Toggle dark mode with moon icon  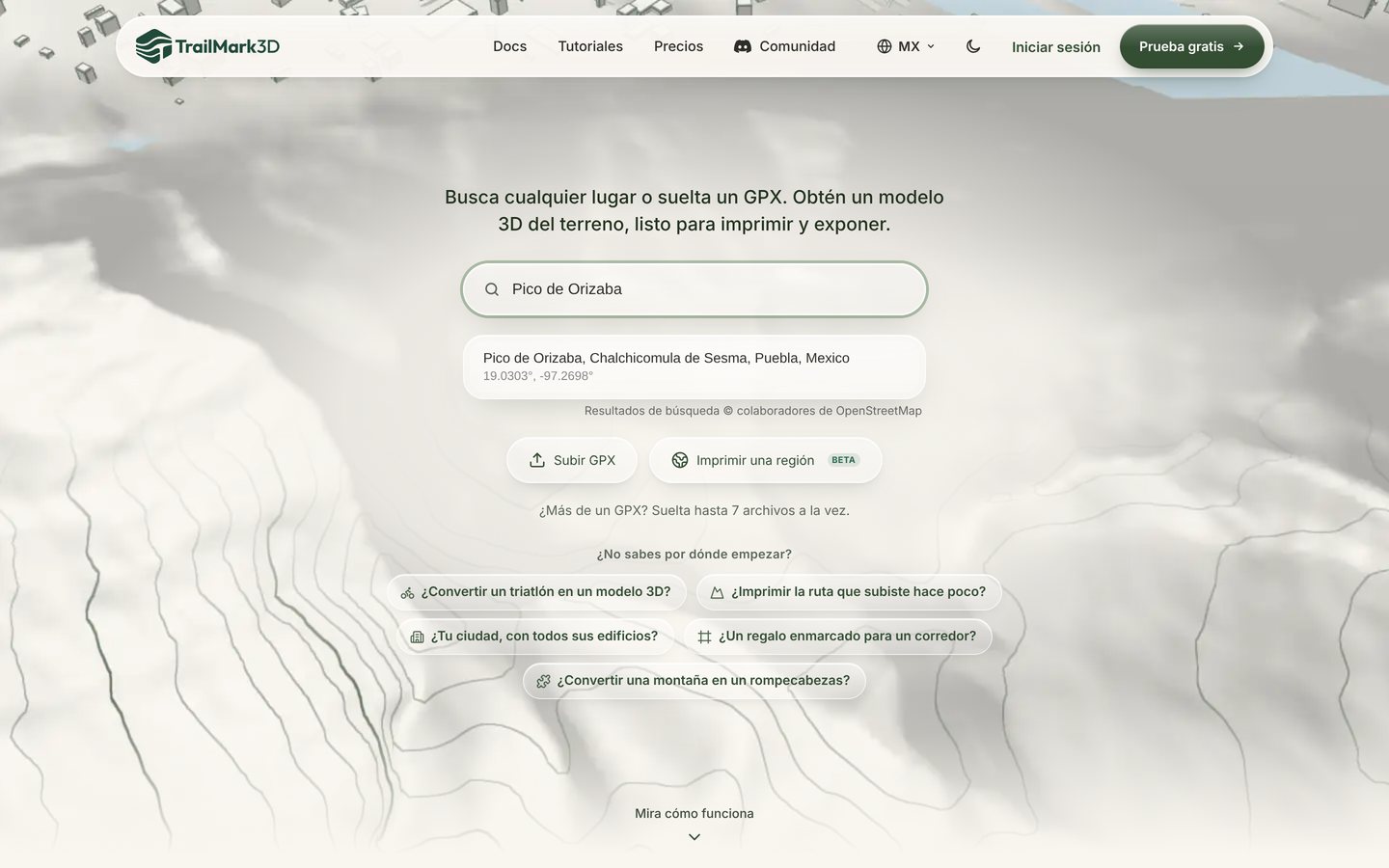pyautogui.click(x=973, y=46)
